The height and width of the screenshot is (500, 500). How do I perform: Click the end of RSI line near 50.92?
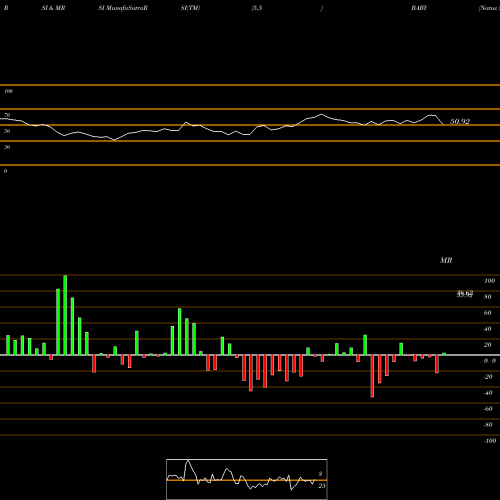tap(443, 124)
